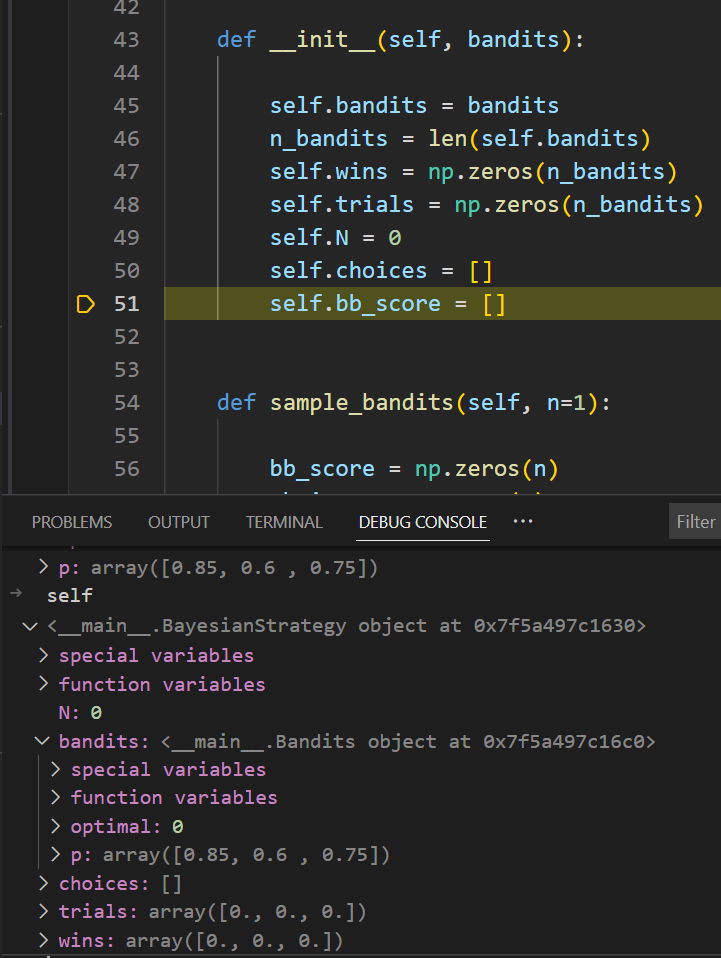721x958 pixels.
Task: Expand special variables under bandits object
Action: tap(56, 769)
